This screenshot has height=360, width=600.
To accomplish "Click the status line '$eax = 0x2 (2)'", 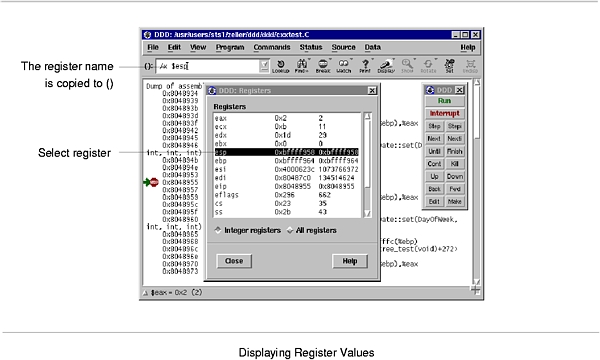I will coord(176,293).
